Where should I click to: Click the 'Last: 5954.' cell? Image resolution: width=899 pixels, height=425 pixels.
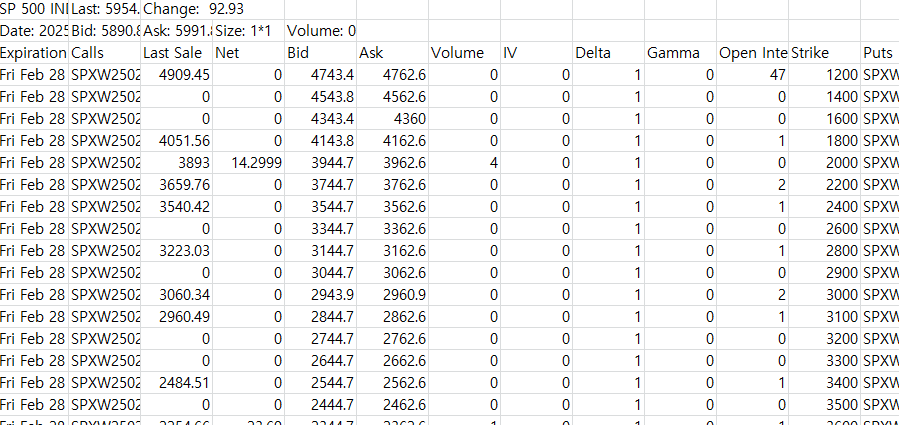(x=104, y=9)
